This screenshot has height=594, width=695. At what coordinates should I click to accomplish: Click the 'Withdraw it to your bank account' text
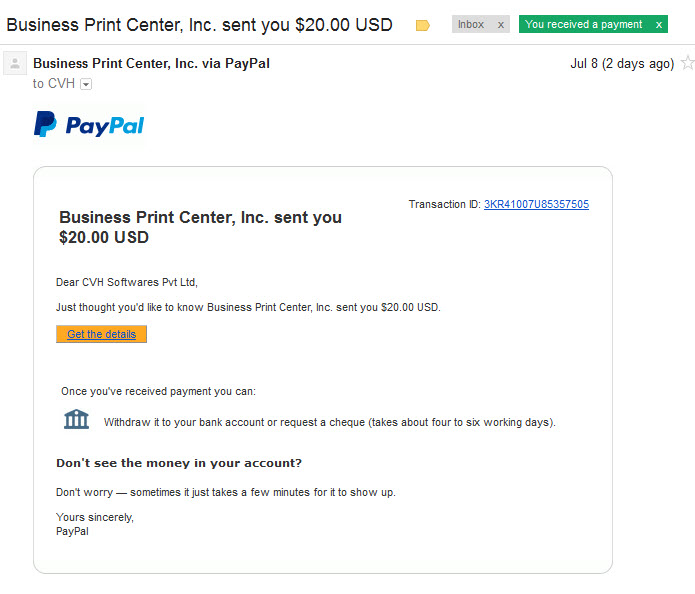pyautogui.click(x=329, y=422)
